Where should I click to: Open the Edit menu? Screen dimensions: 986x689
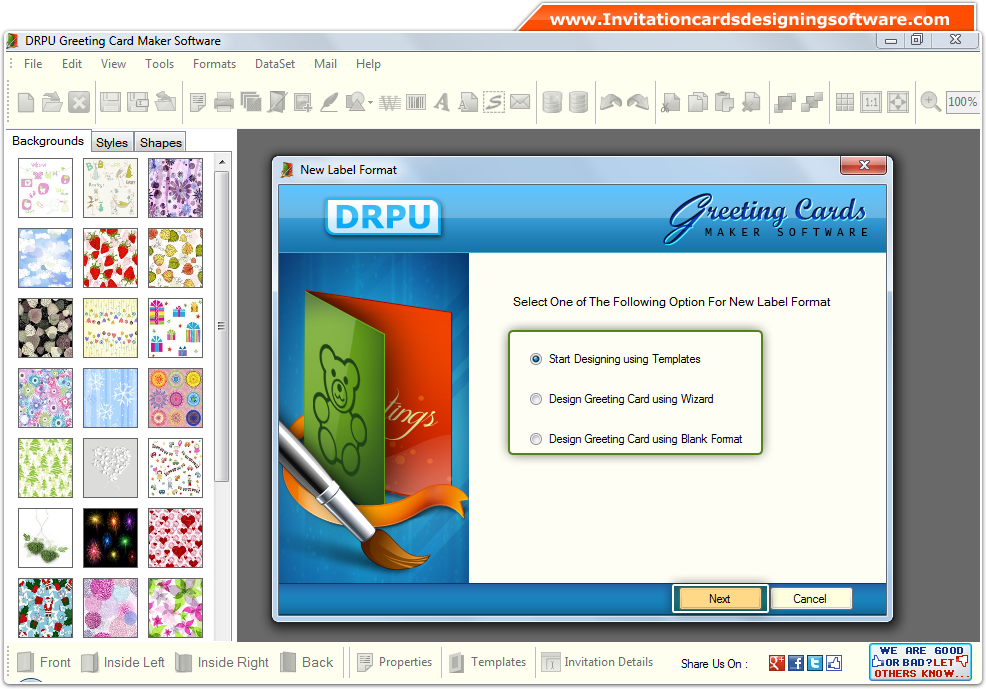tap(72, 64)
